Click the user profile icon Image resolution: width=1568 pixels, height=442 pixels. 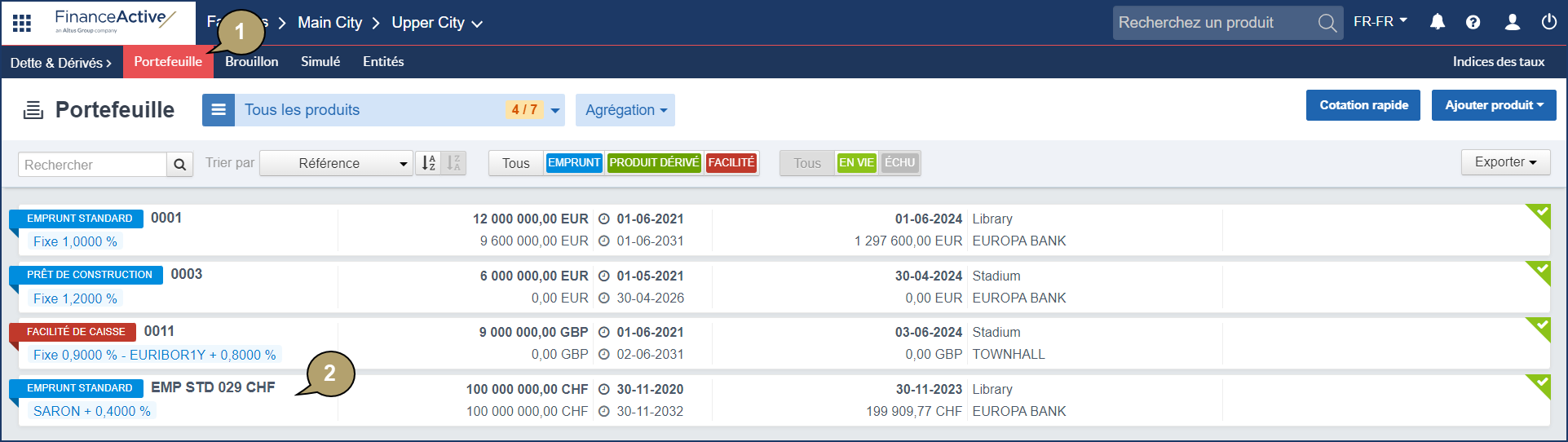[1512, 22]
